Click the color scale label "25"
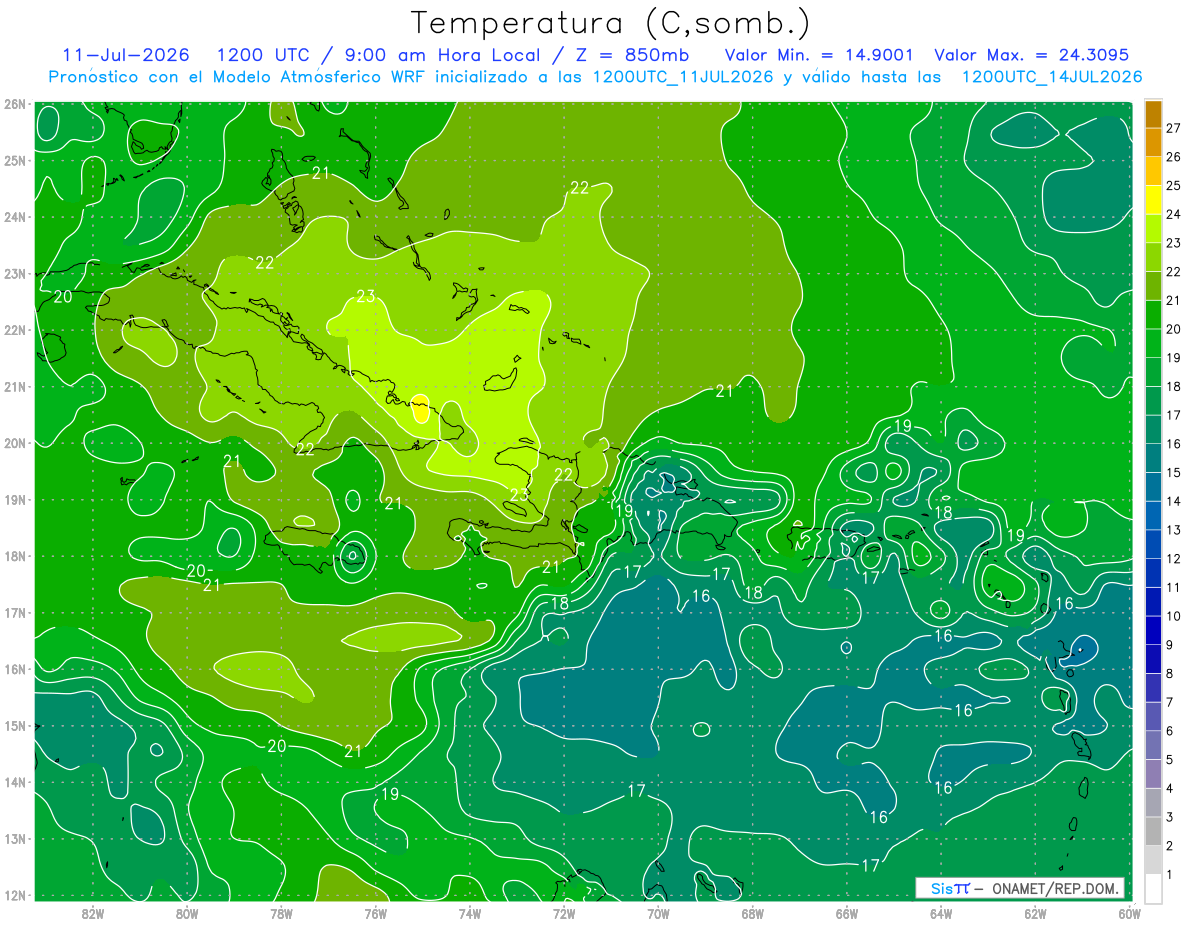The height and width of the screenshot is (927, 1200). pos(1173,186)
